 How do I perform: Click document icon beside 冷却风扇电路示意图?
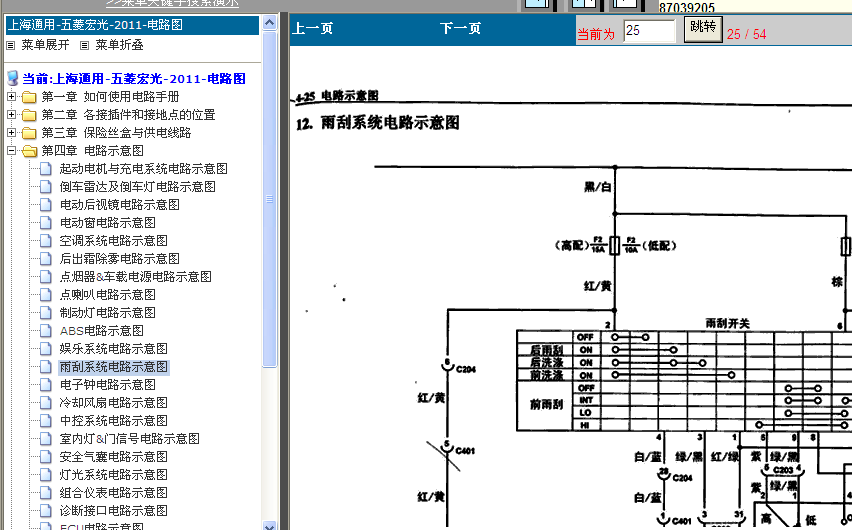pyautogui.click(x=46, y=402)
